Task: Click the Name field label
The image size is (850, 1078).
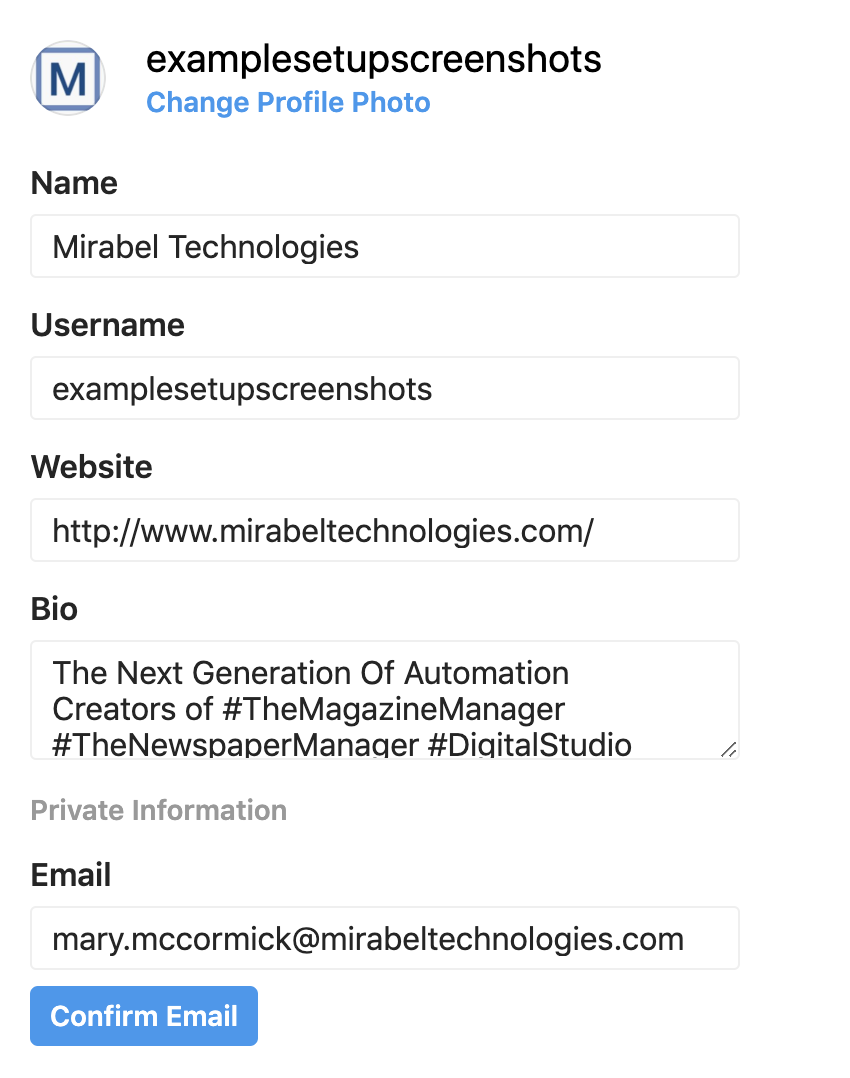Action: pos(74,184)
